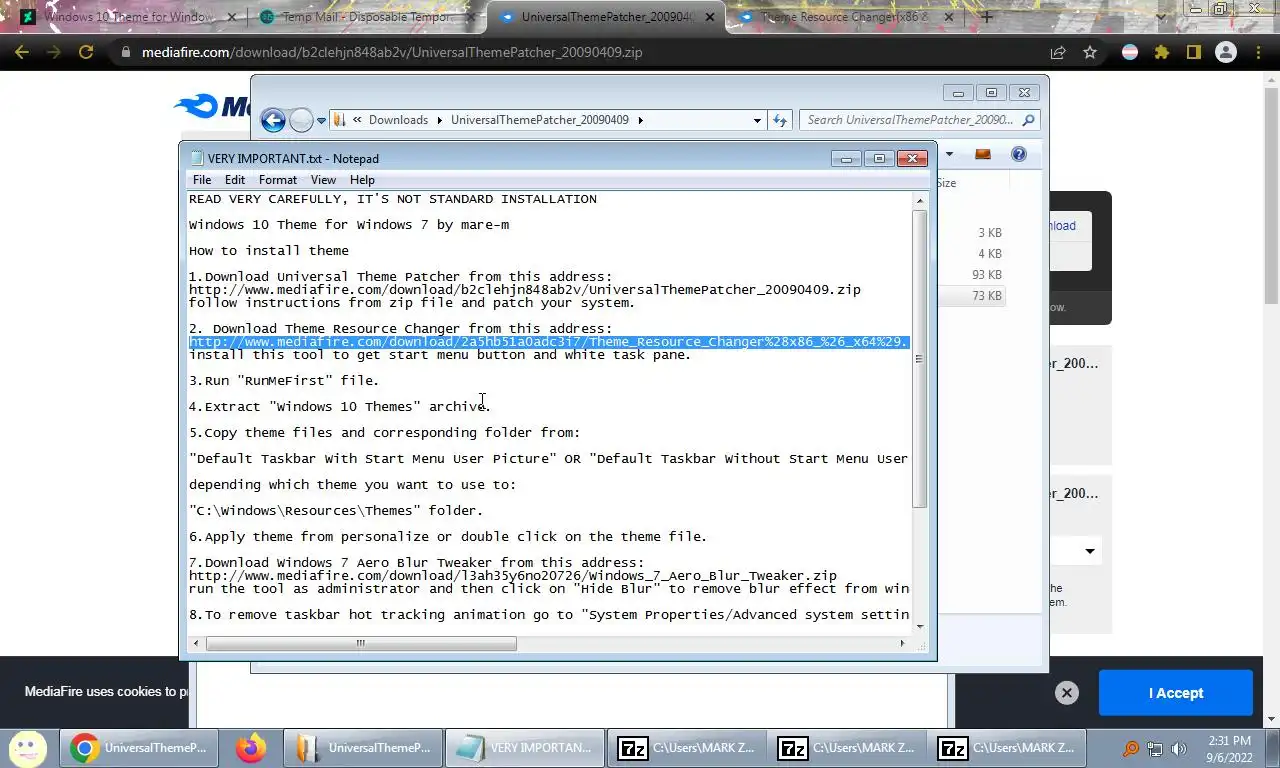Open the Edit menu in Notepad
This screenshot has height=768, width=1280.
click(x=235, y=180)
